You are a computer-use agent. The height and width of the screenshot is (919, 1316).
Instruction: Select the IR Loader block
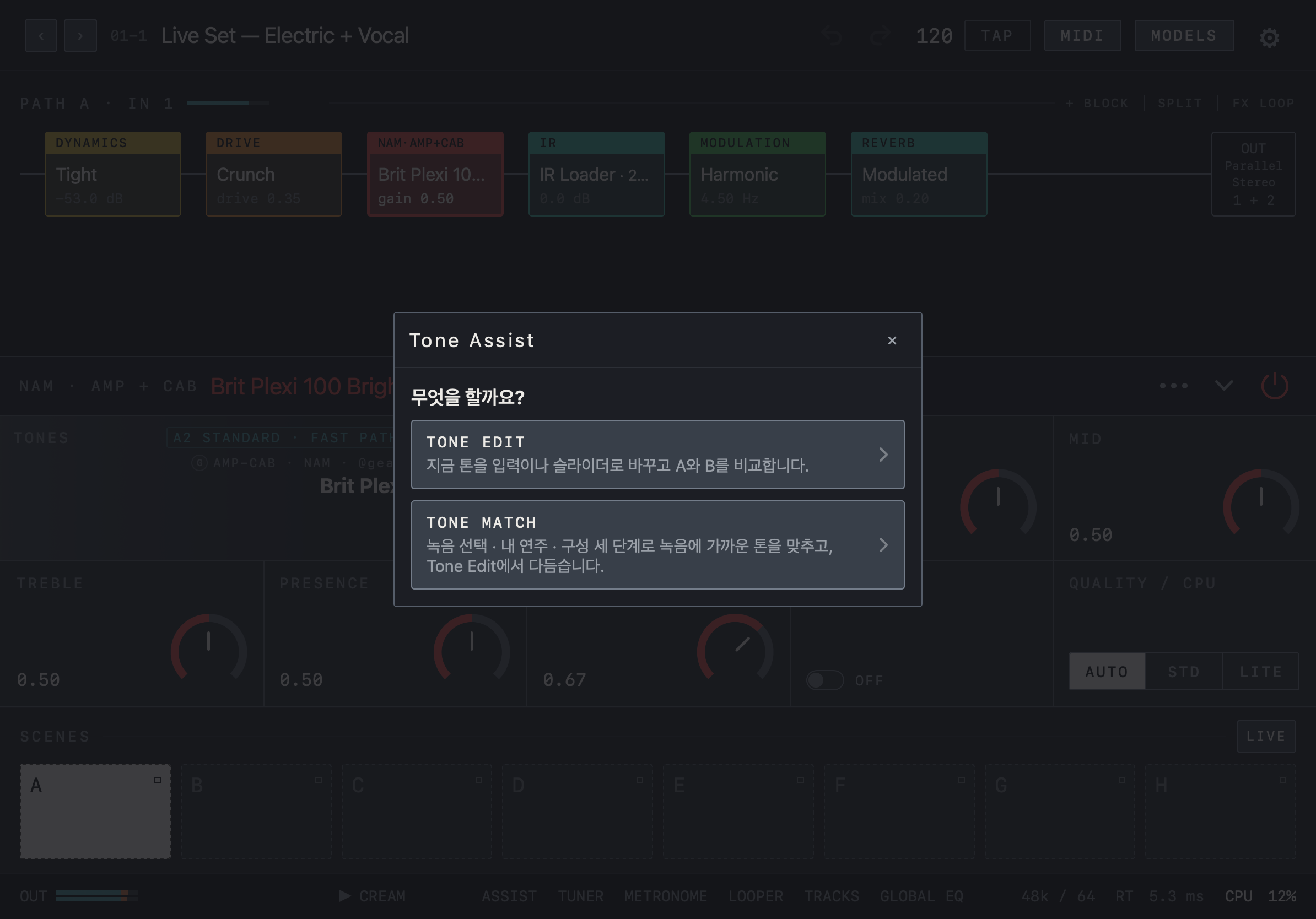coord(597,174)
